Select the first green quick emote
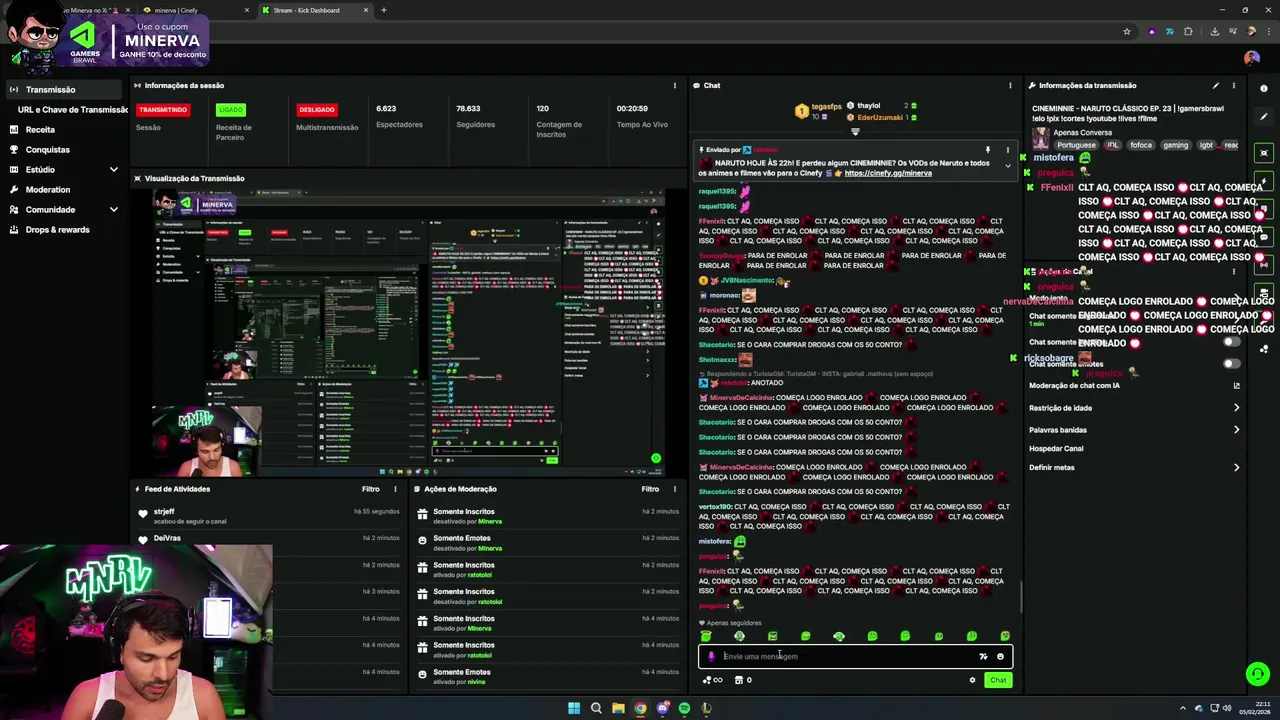The image size is (1280, 720). [x=706, y=636]
